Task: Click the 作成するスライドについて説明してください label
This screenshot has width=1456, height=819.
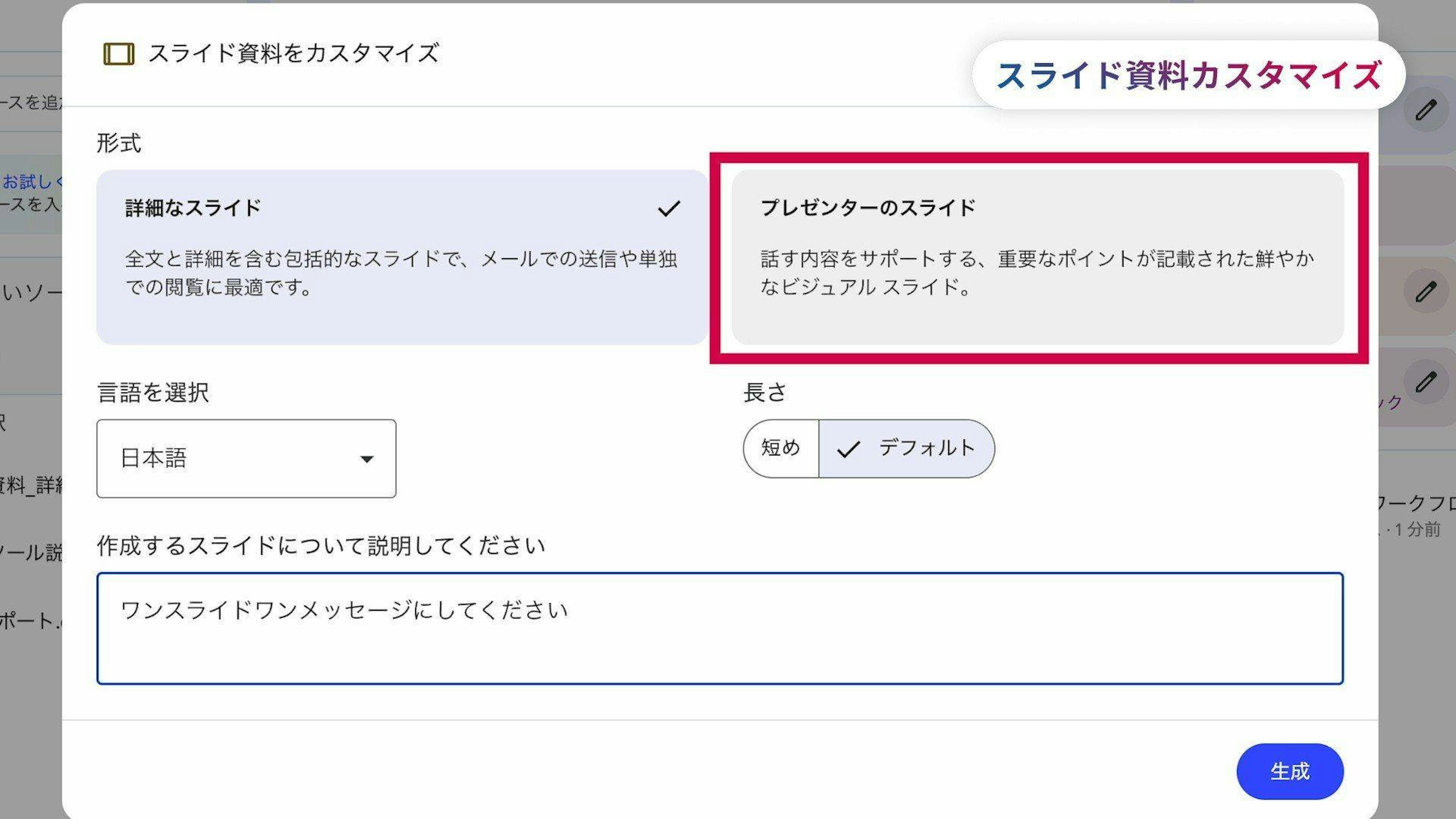Action: tap(320, 546)
